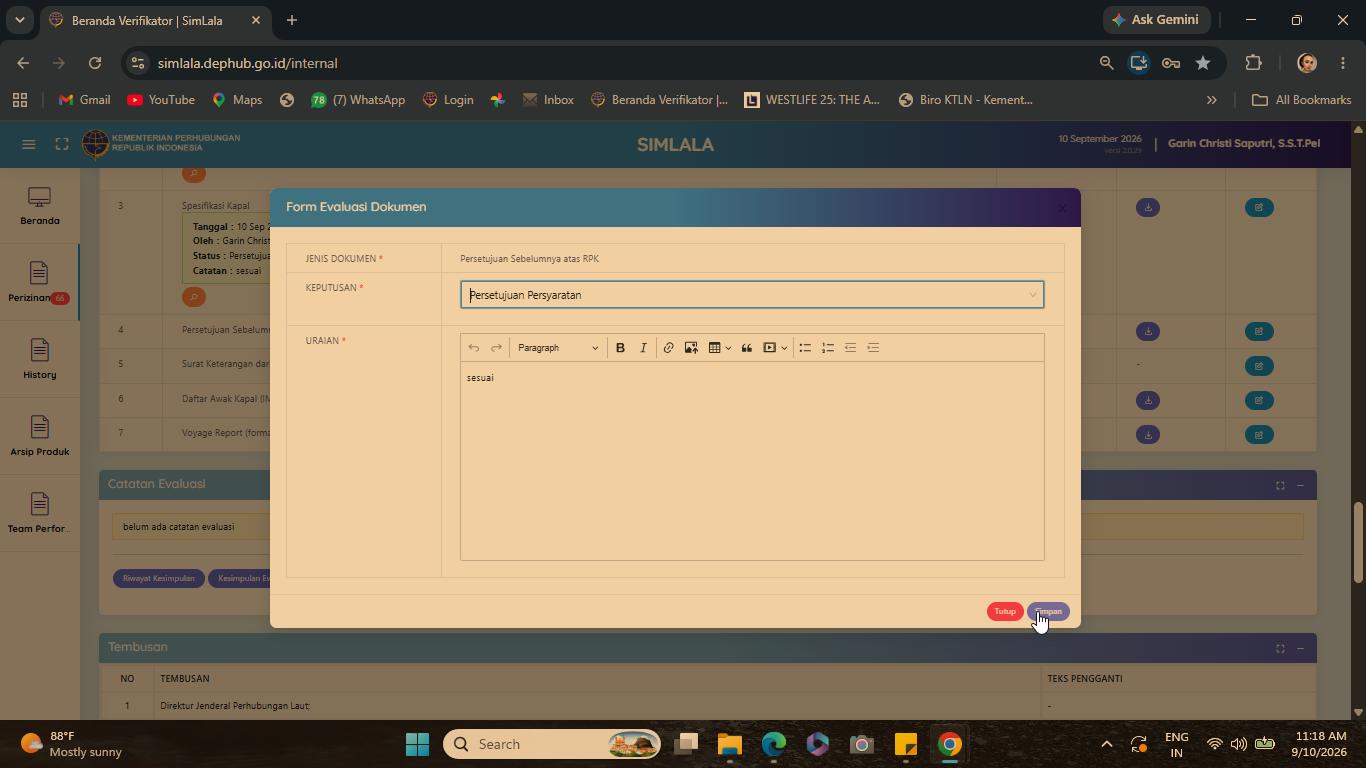This screenshot has height=768, width=1366.
Task: Close the Form Evaluasi Dokumen dialog
Action: click(x=1062, y=208)
